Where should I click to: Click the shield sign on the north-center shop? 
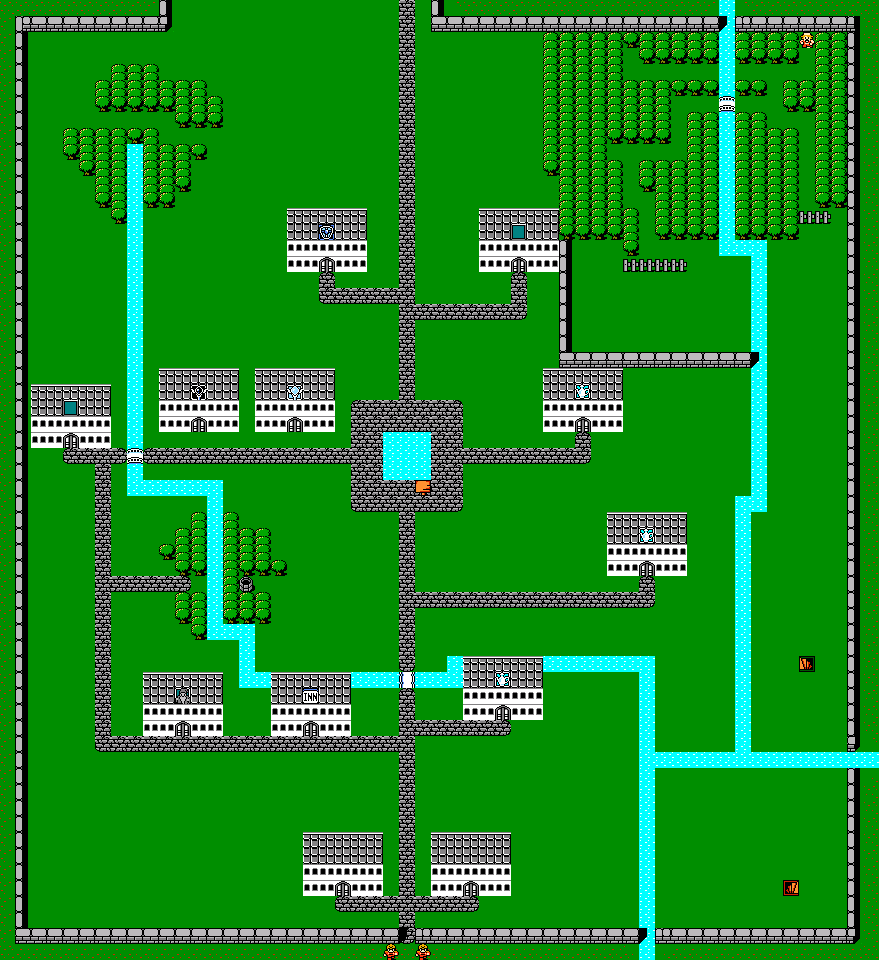[x=326, y=232]
